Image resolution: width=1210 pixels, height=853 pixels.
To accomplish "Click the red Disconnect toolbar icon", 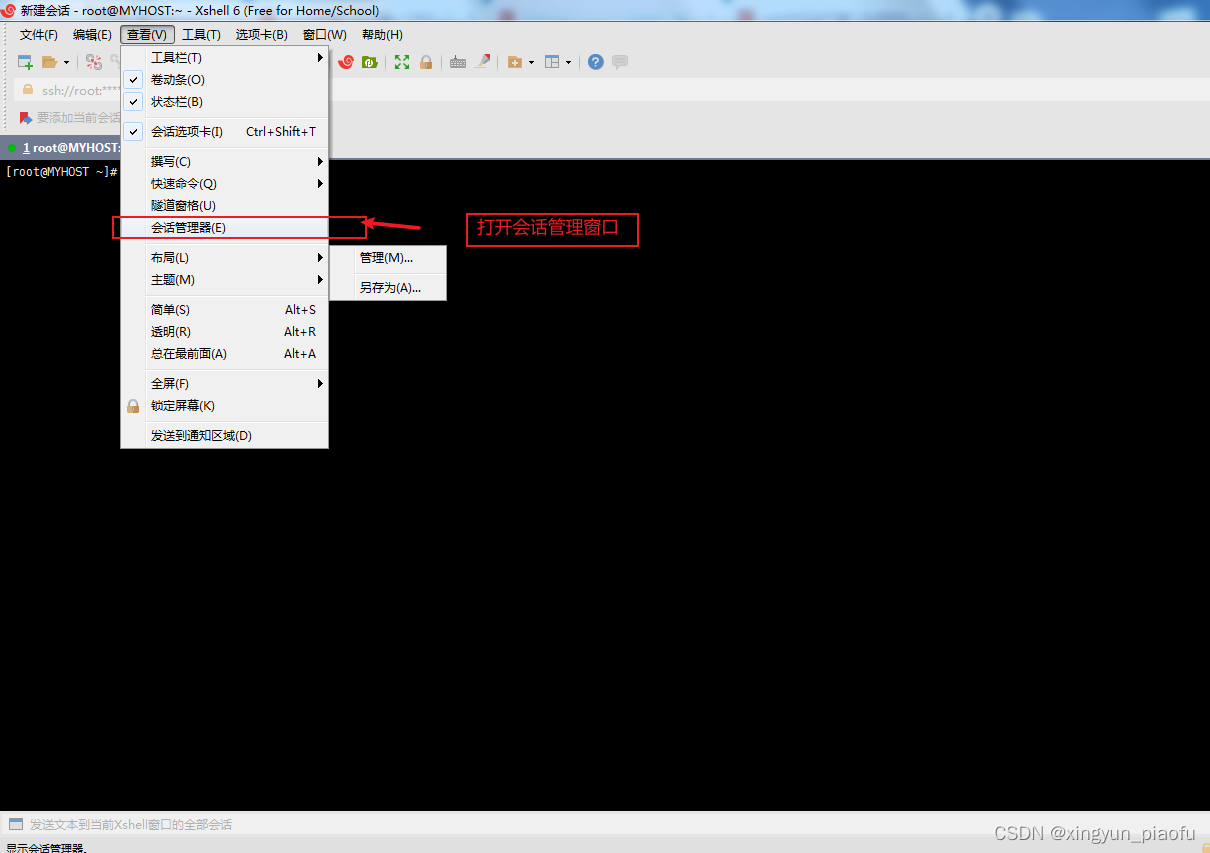I will coord(94,62).
